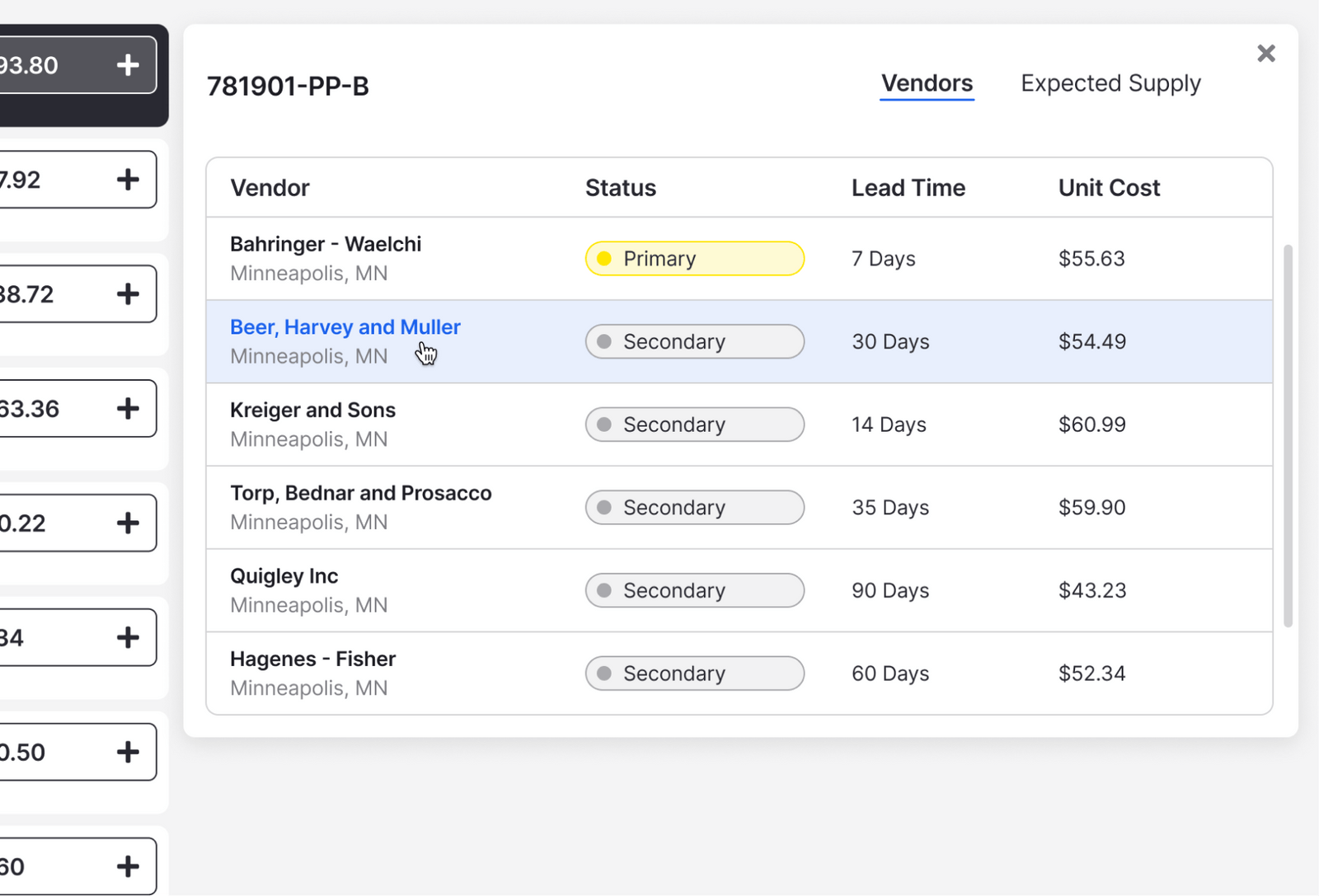
Task: Toggle the Primary status pill for Bahringer - Waelchi
Action: 694,258
